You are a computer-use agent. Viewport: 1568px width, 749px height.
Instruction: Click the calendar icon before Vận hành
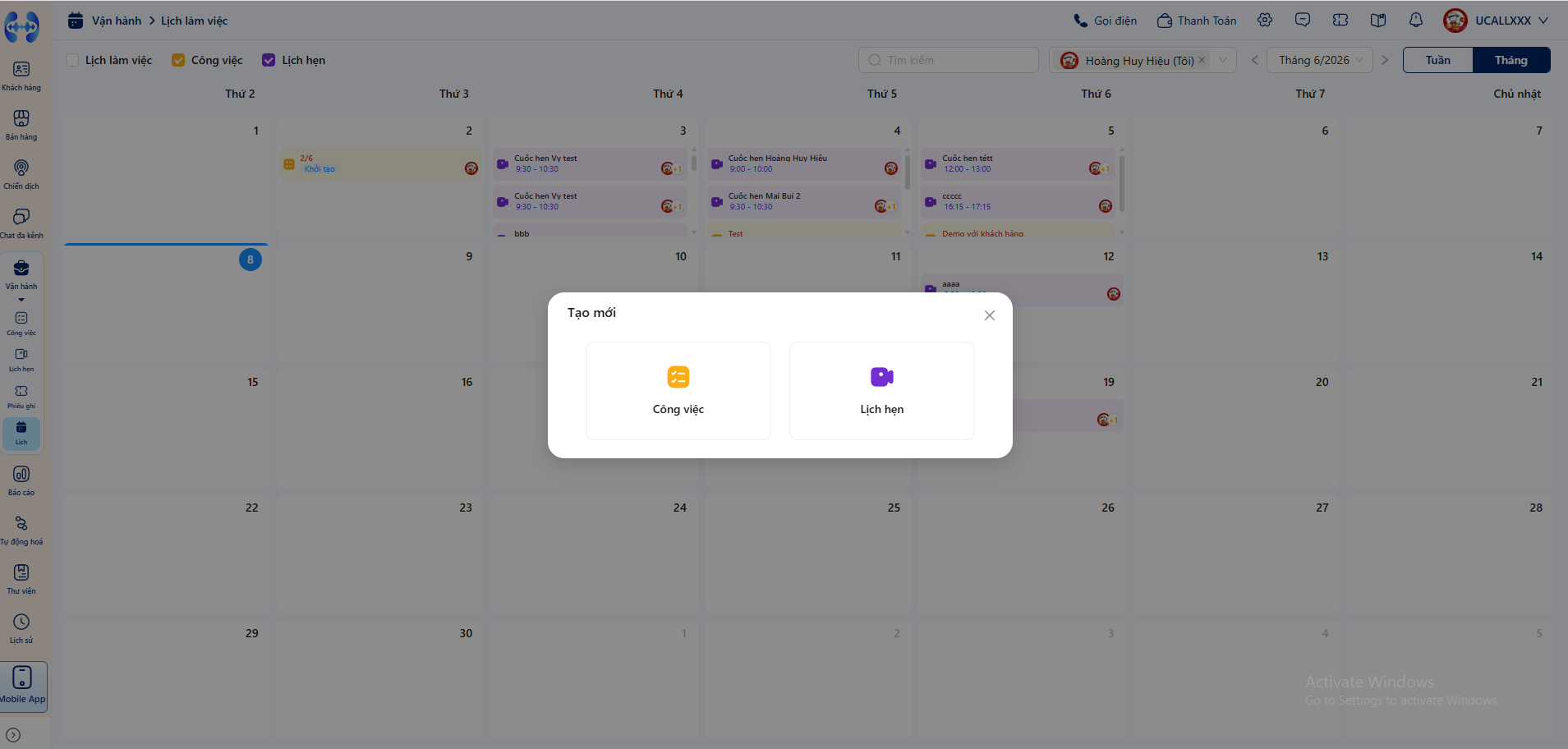click(x=76, y=21)
